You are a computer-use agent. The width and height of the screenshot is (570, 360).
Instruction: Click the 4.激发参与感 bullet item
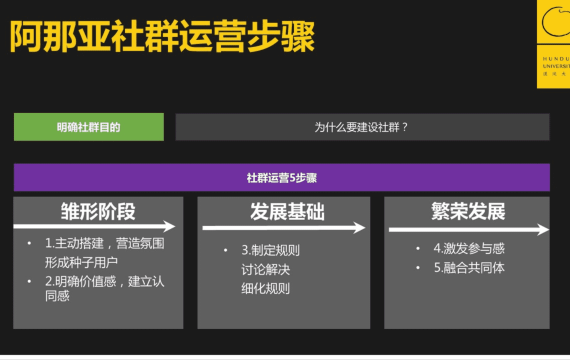coord(469,248)
